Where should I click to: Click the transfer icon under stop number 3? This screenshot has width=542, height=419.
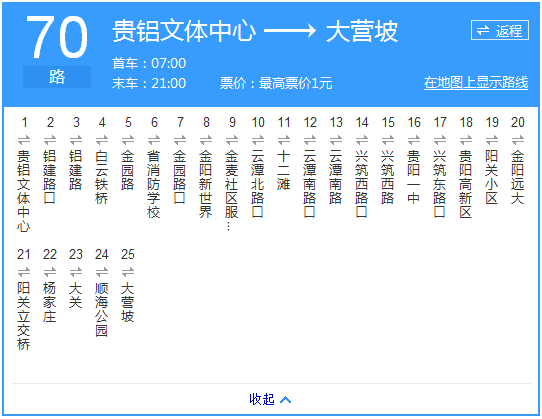click(x=76, y=140)
